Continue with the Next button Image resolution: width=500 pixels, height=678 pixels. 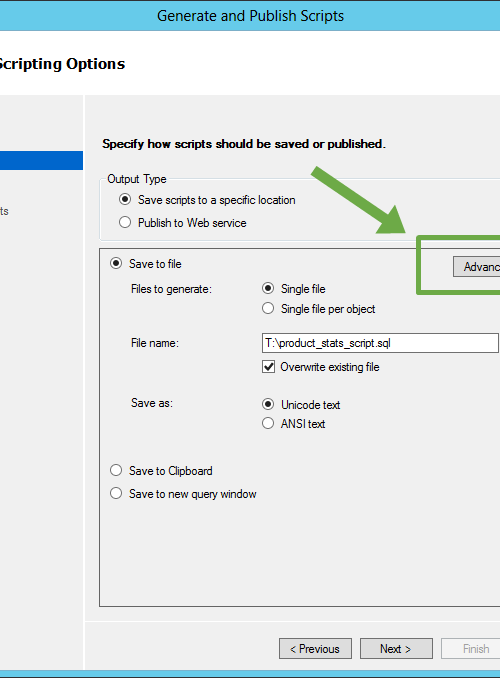pos(396,649)
